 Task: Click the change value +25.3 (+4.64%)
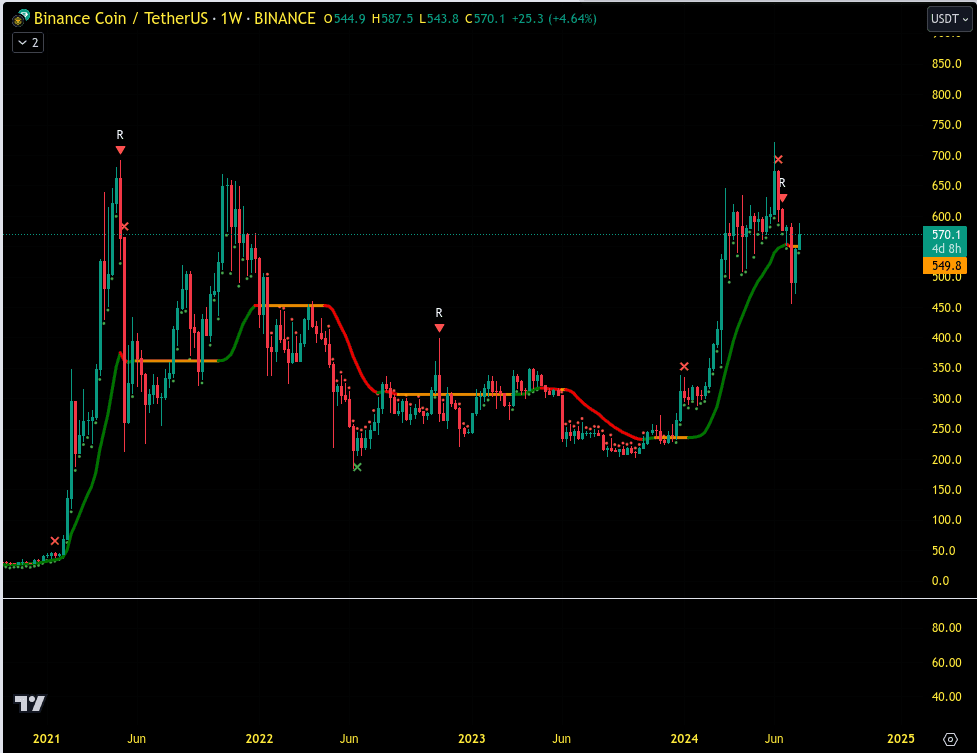pos(554,19)
